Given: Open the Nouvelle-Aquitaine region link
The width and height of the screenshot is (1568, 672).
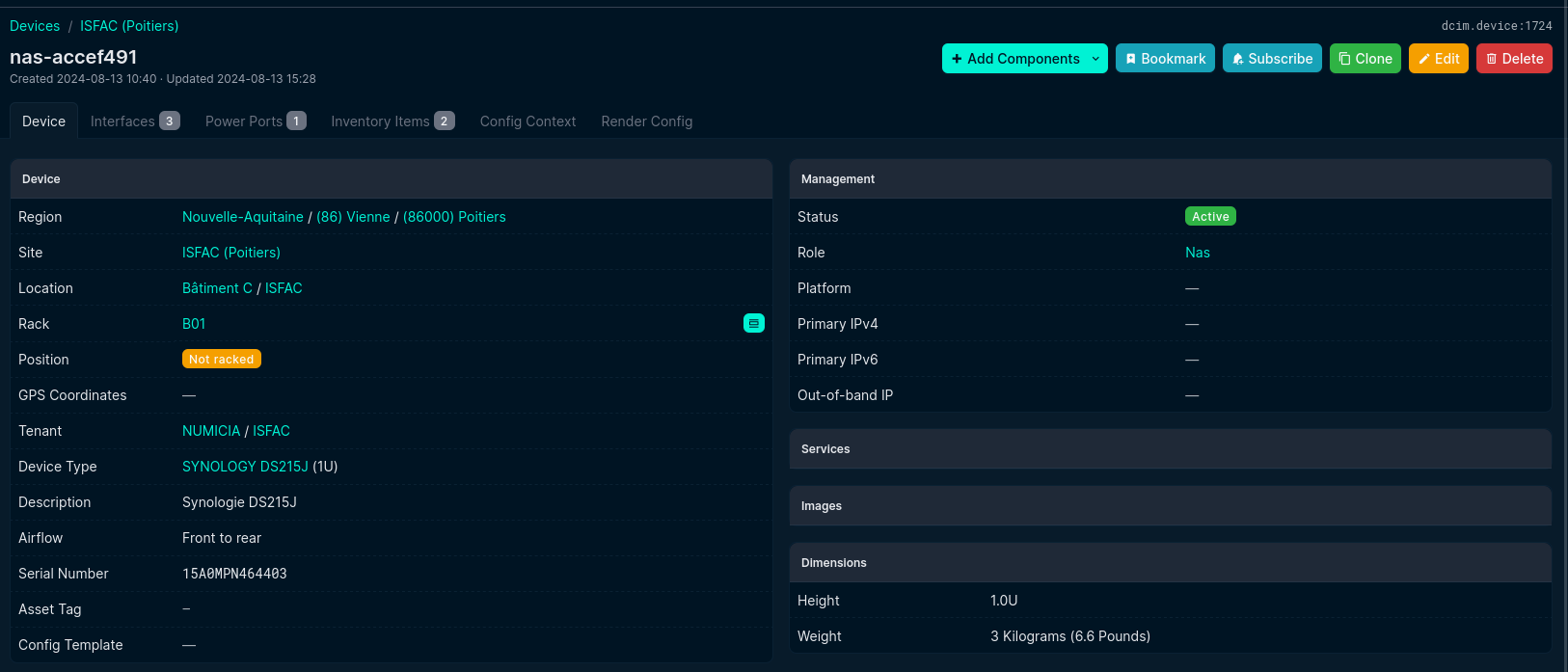Looking at the screenshot, I should (242, 217).
